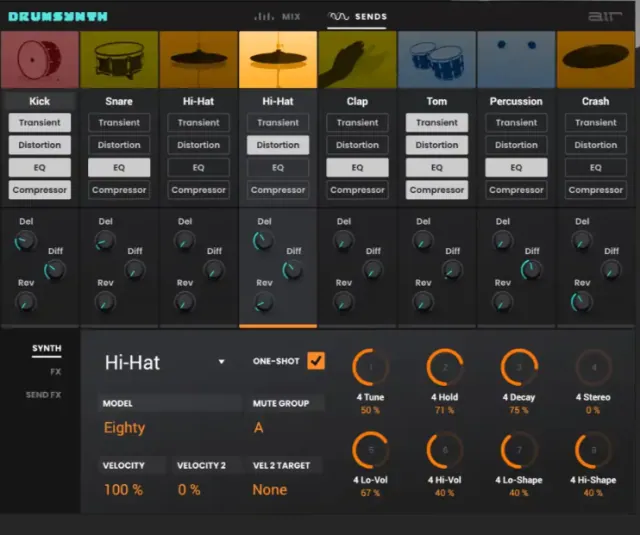Click the Tom channel name label
This screenshot has width=640, height=535.
(437, 101)
